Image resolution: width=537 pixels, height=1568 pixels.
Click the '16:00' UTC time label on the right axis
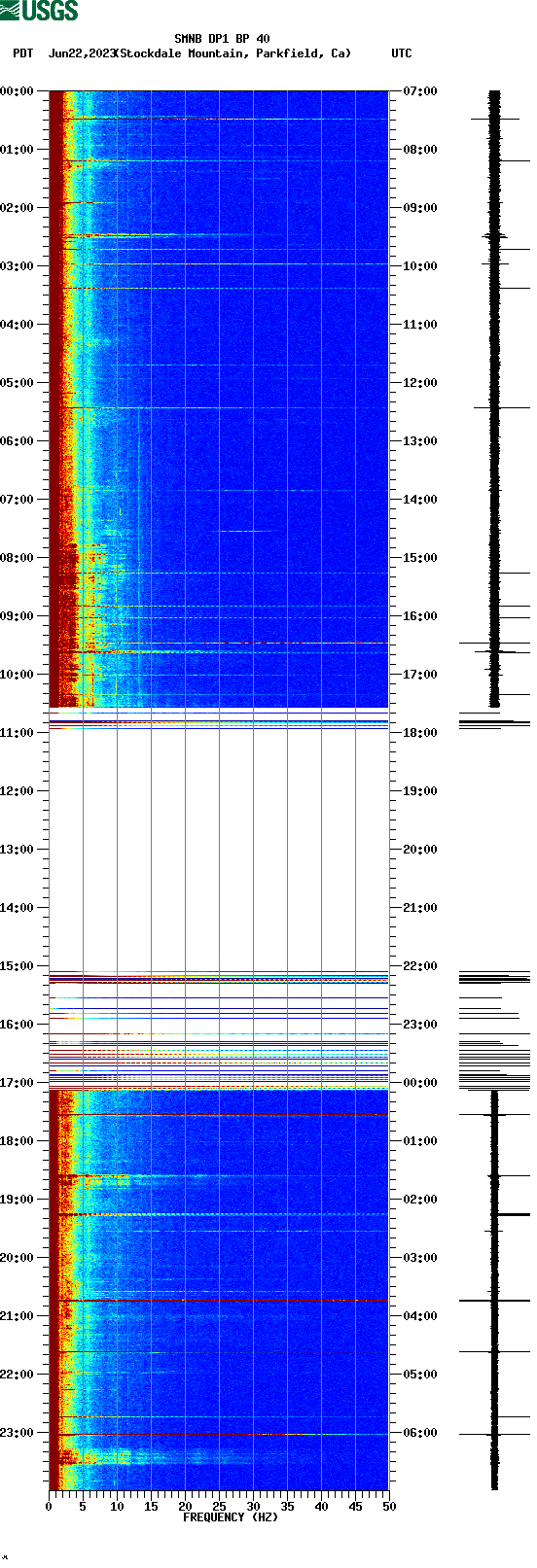tap(420, 616)
